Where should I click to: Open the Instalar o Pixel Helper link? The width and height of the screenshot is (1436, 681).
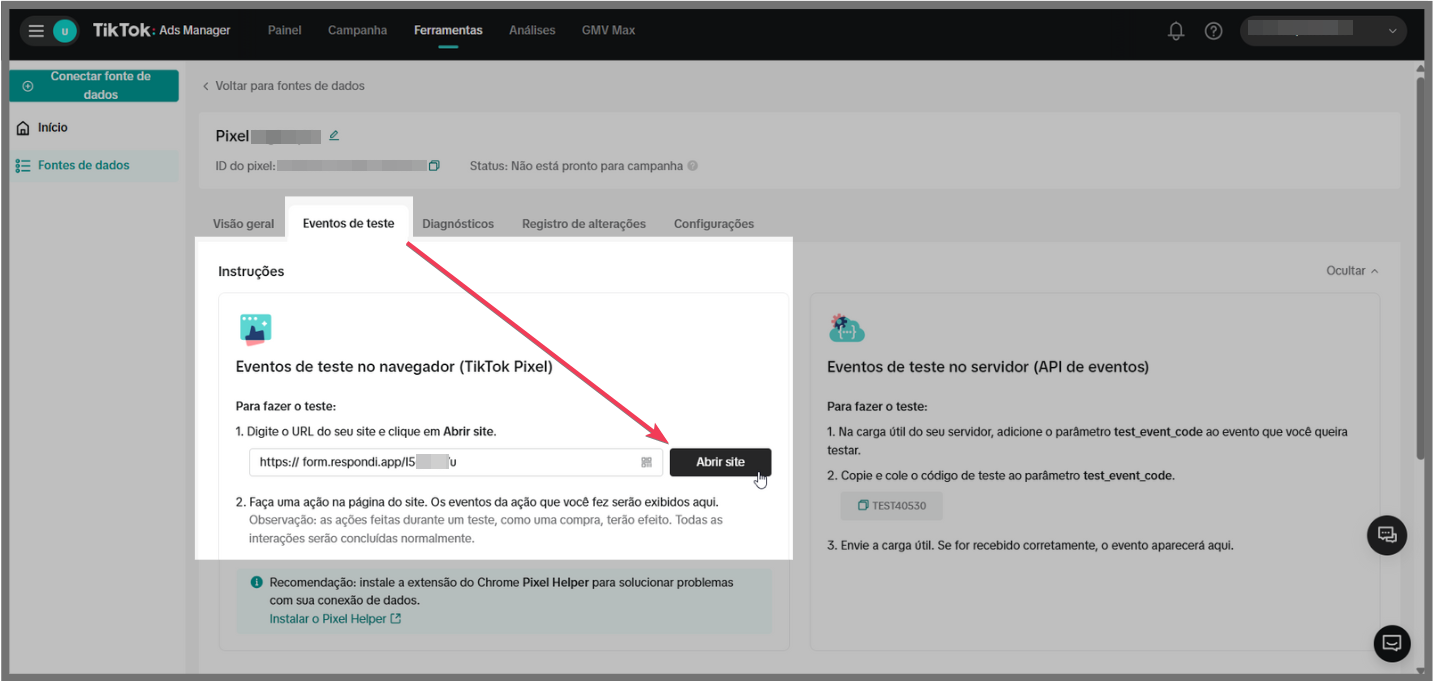tap(335, 619)
